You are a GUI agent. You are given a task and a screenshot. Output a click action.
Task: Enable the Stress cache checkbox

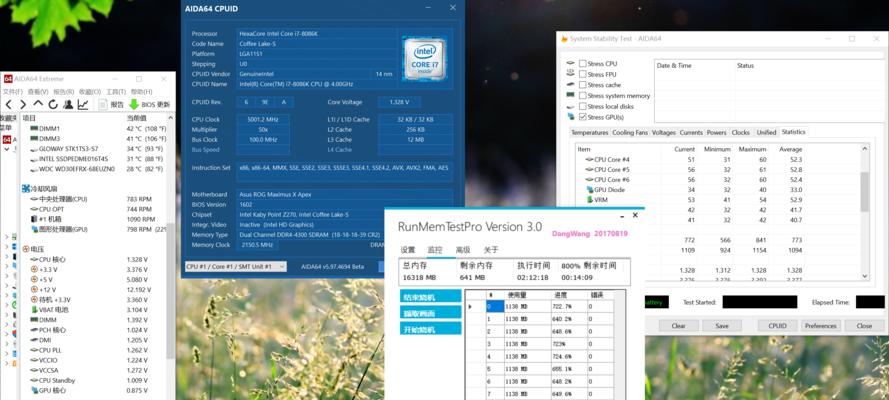pos(583,85)
